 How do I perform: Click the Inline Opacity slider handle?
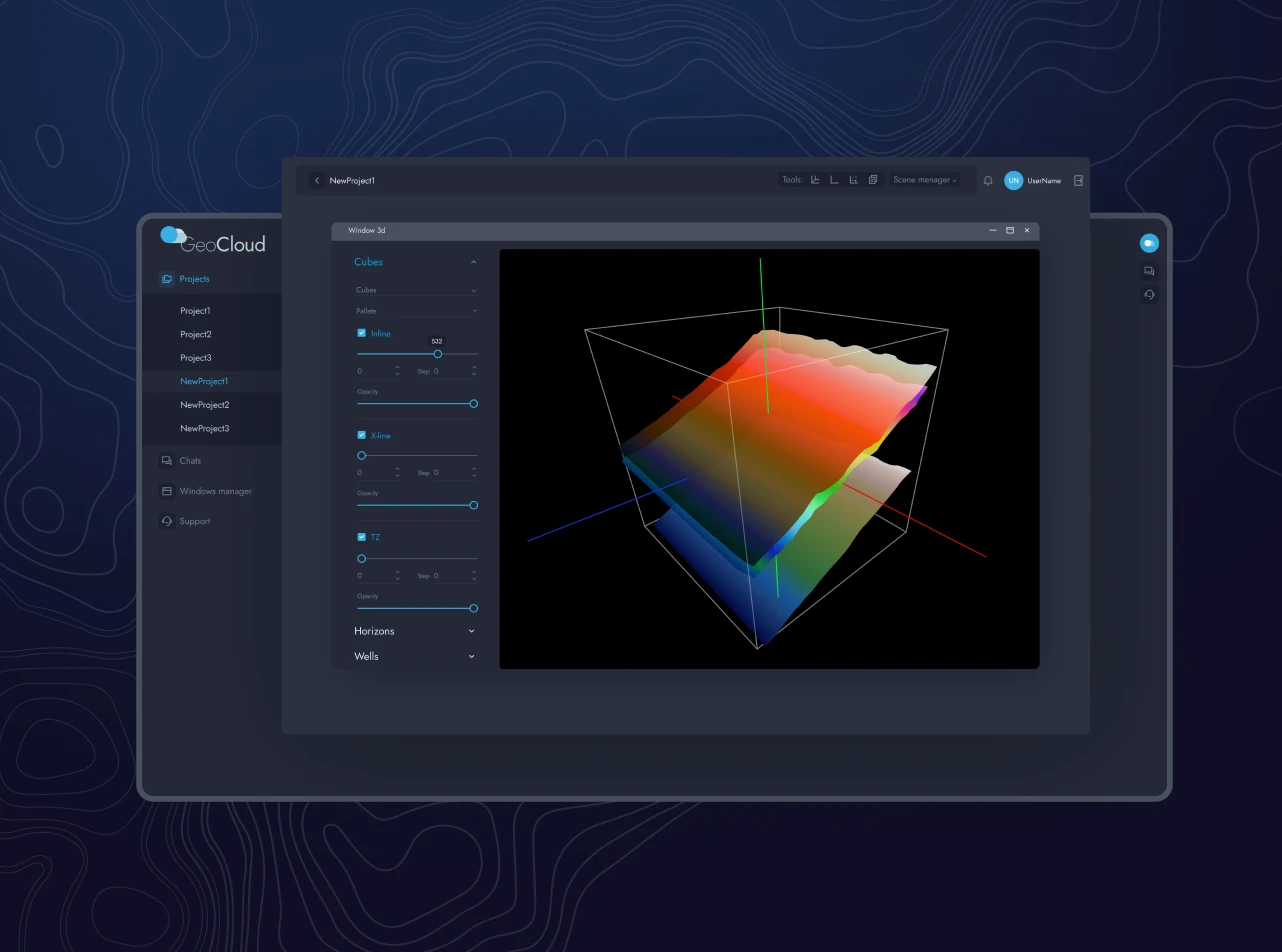[474, 404]
